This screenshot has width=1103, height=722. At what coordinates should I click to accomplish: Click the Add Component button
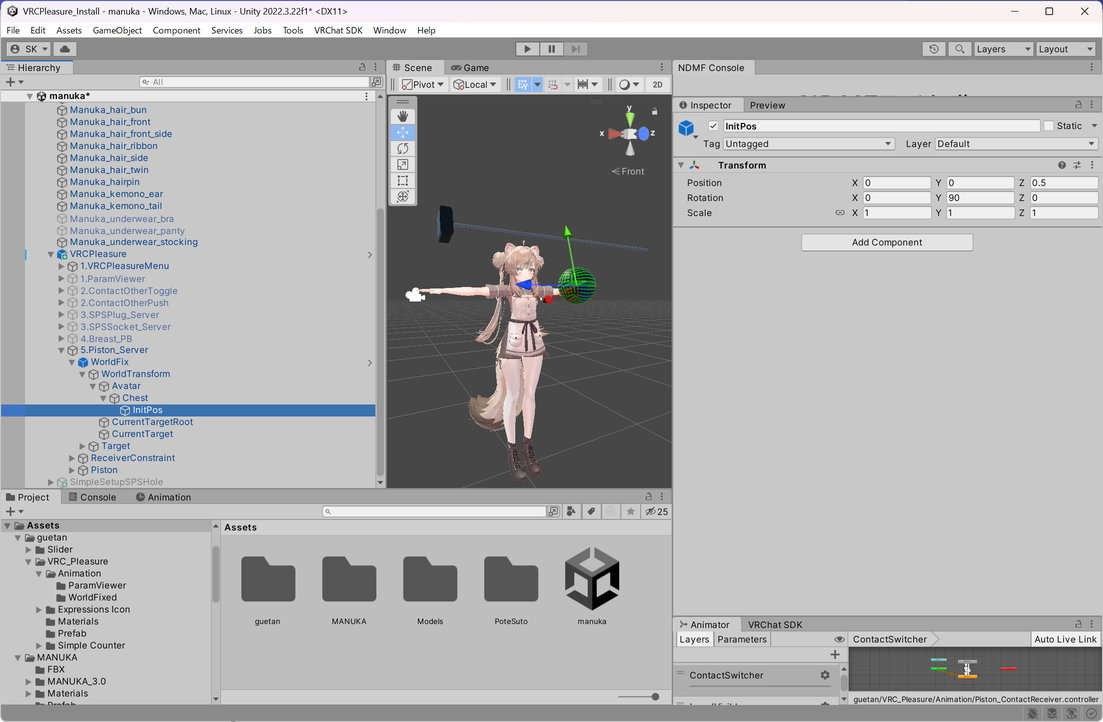886,242
